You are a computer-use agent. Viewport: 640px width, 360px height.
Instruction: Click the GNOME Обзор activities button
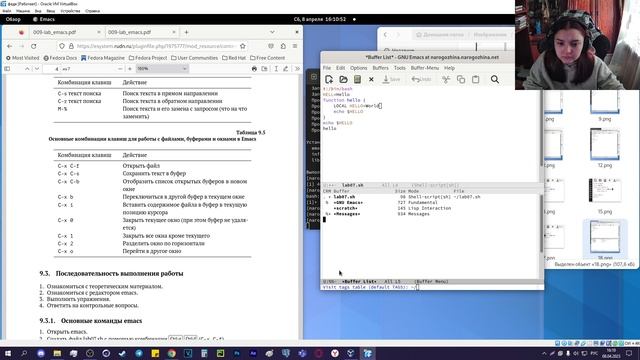(13, 19)
